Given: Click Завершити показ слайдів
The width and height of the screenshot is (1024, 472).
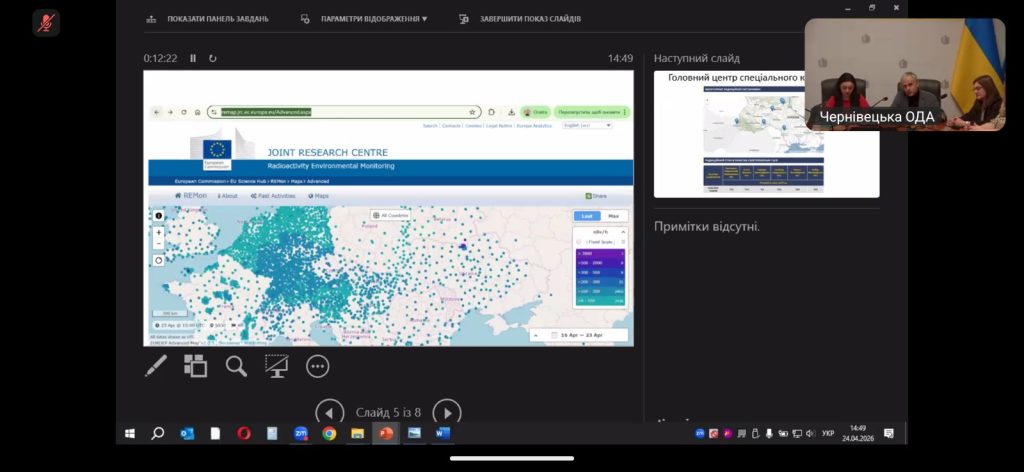Looking at the screenshot, I should [520, 19].
